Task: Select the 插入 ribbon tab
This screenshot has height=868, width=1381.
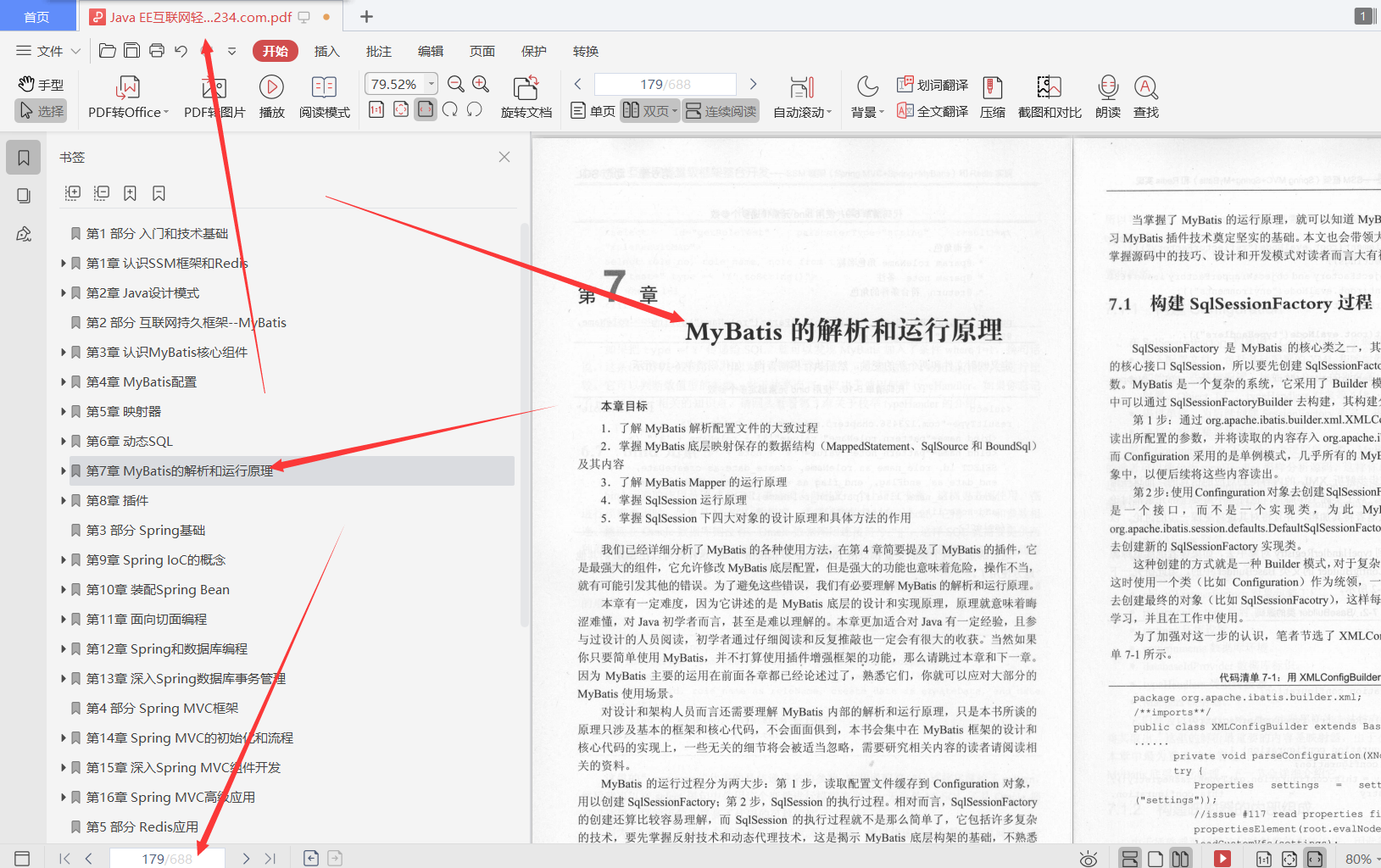Action: (x=327, y=51)
